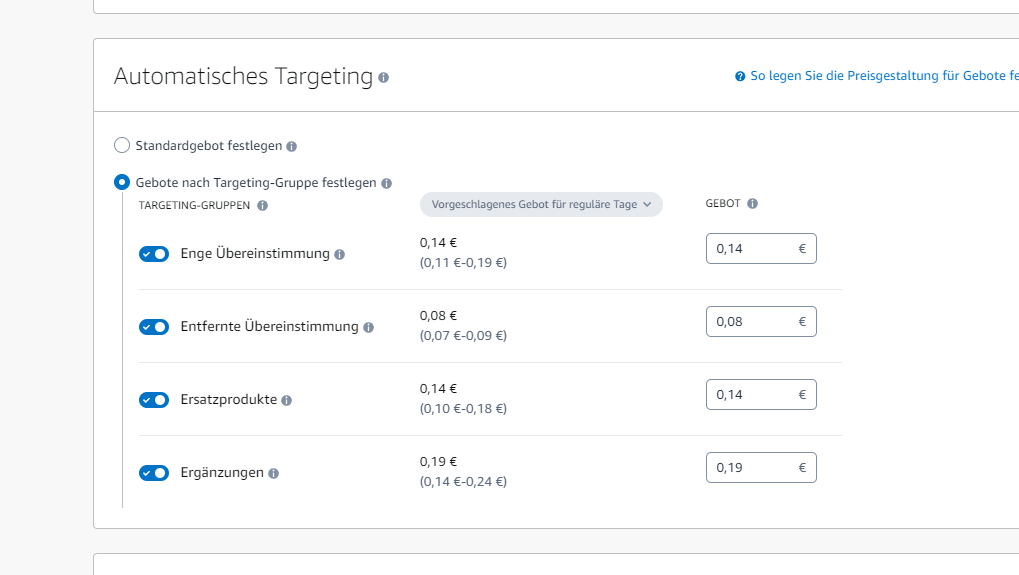
Task: Click info icon next to TARGETING-GRUPPEN header
Action: coord(262,205)
